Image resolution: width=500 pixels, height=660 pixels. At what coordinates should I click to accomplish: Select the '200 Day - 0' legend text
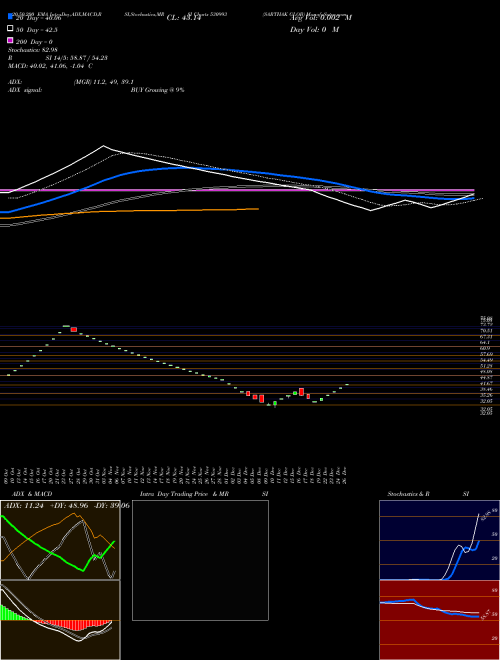click(x=34, y=42)
